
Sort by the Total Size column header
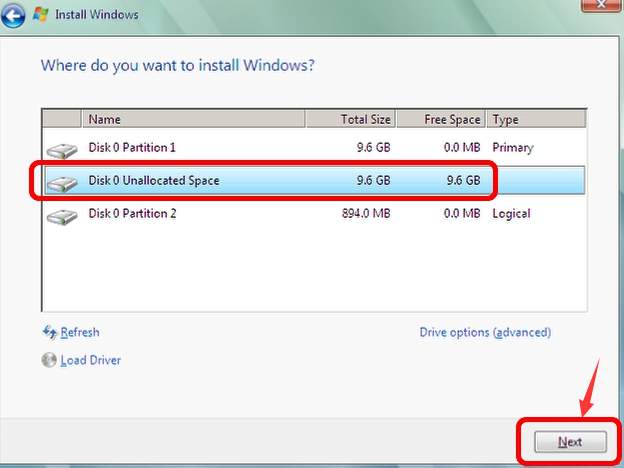[351, 119]
